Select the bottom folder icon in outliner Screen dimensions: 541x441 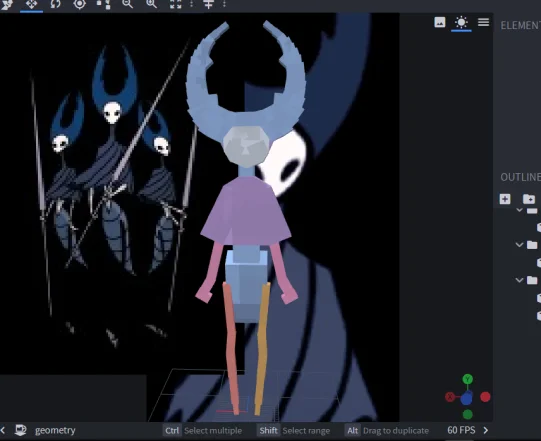(x=532, y=280)
